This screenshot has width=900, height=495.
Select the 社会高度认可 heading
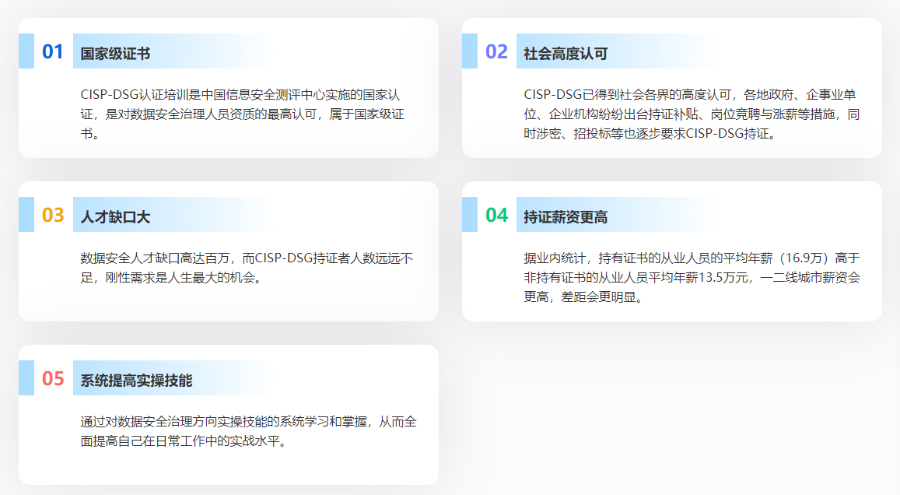click(565, 53)
